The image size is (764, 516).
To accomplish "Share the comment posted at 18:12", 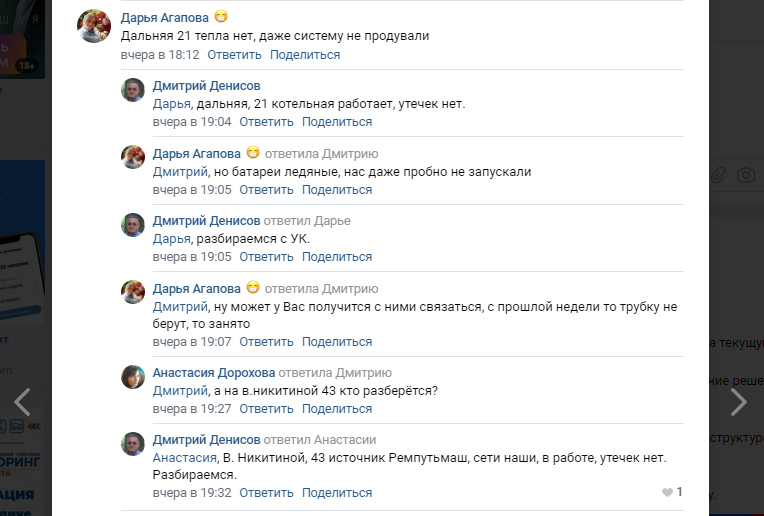I will 305,55.
